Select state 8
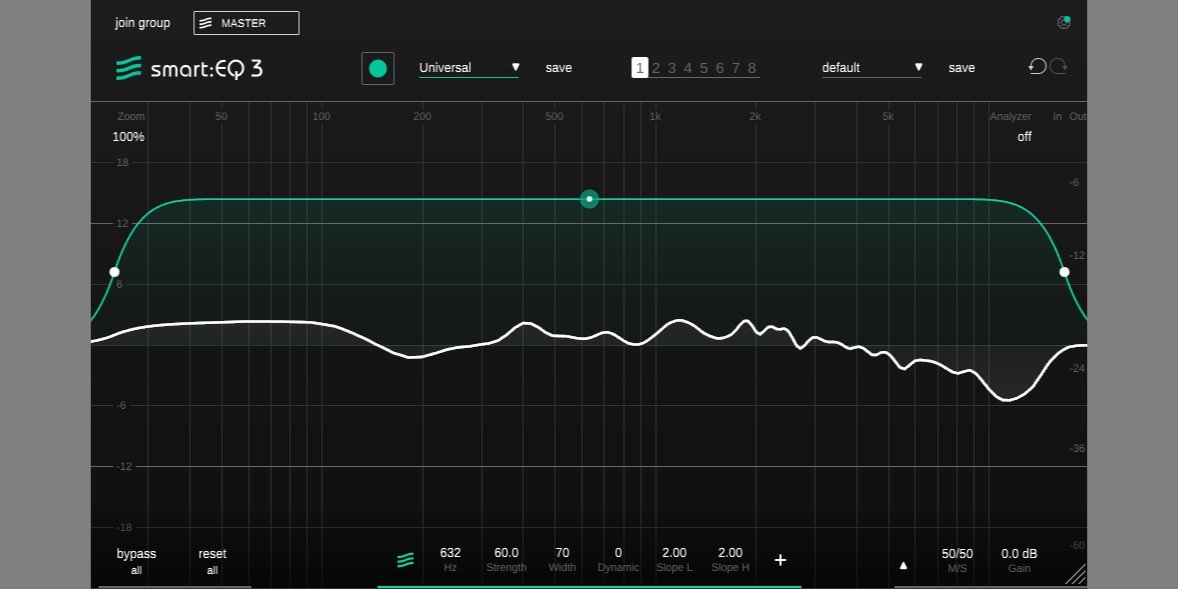The height and width of the screenshot is (589, 1178). [x=752, y=68]
